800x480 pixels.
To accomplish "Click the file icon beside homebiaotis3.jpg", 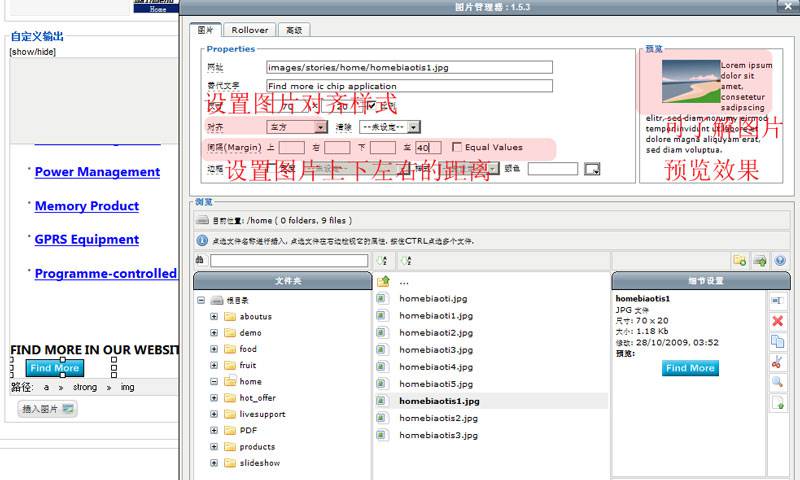I will click(381, 435).
